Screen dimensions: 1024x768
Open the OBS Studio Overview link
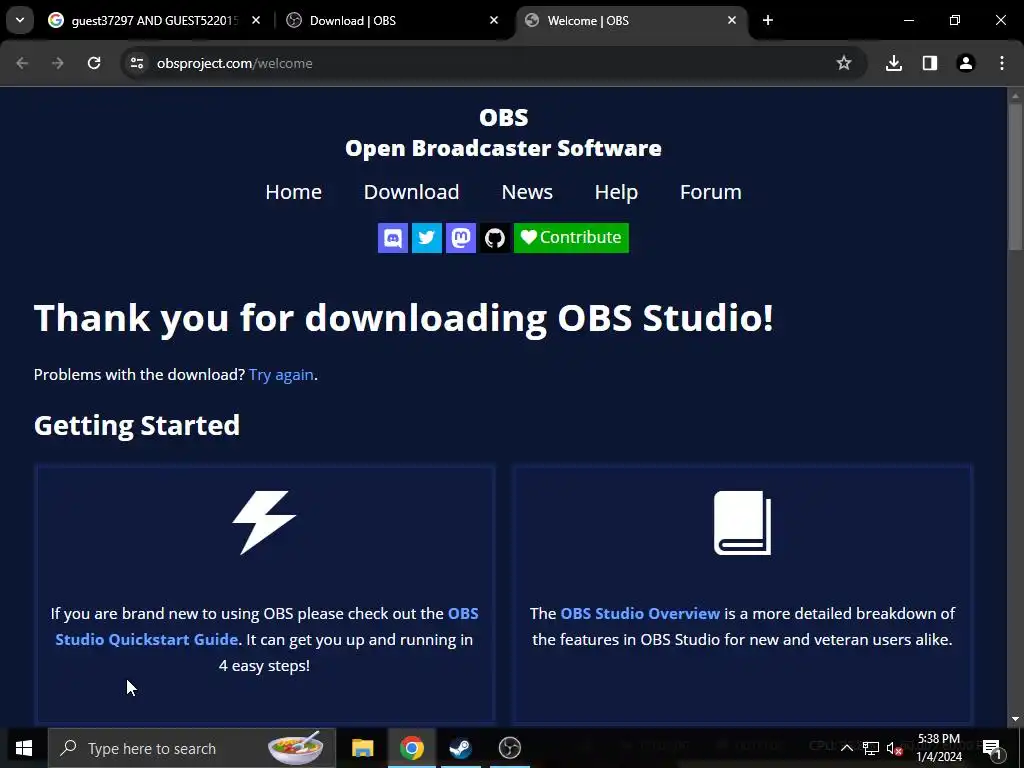[x=640, y=614]
